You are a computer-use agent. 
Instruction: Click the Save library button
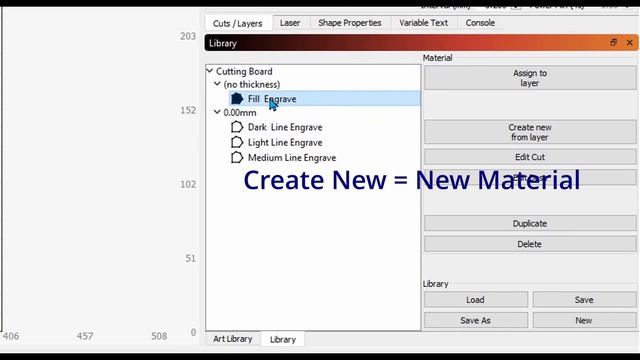coord(584,300)
